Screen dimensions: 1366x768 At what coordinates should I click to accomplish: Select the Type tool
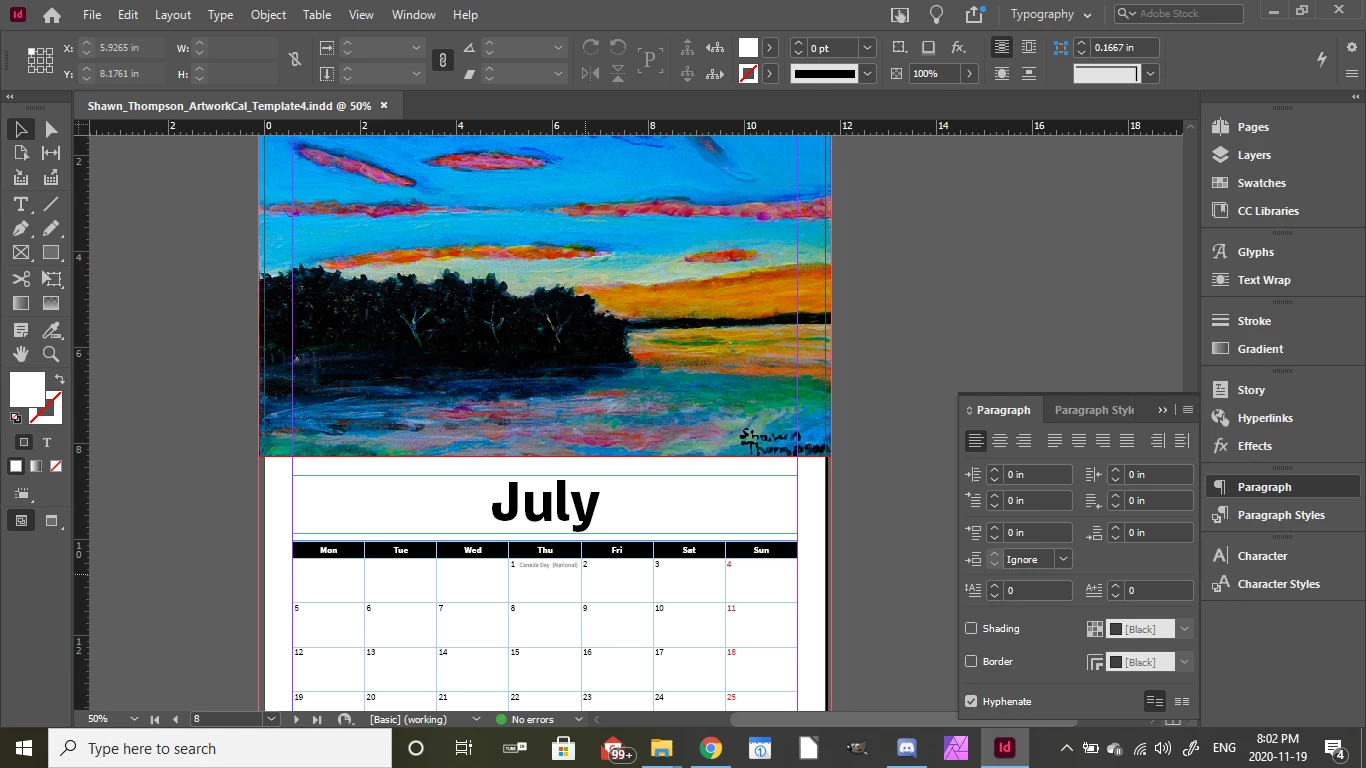click(21, 204)
